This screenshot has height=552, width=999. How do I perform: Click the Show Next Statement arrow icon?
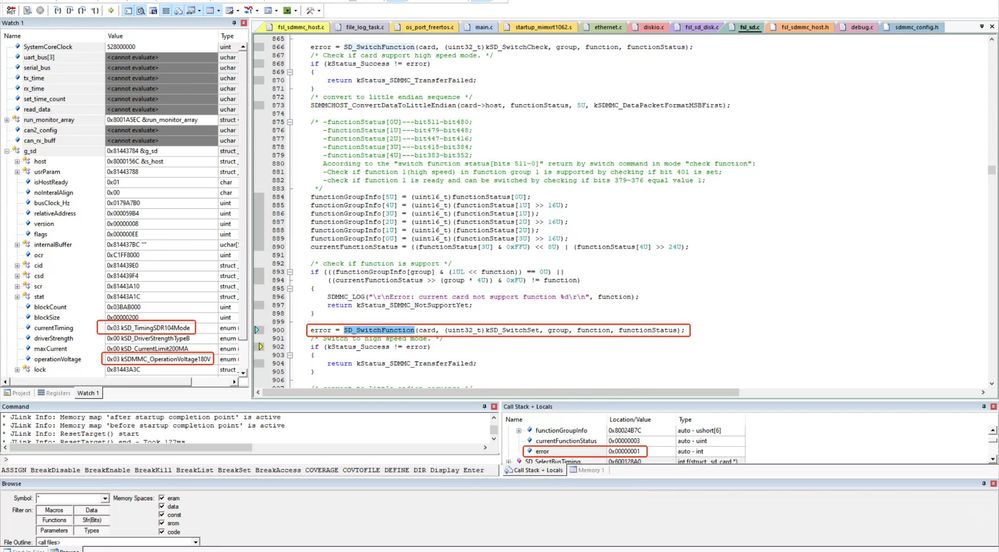[x=111, y=10]
